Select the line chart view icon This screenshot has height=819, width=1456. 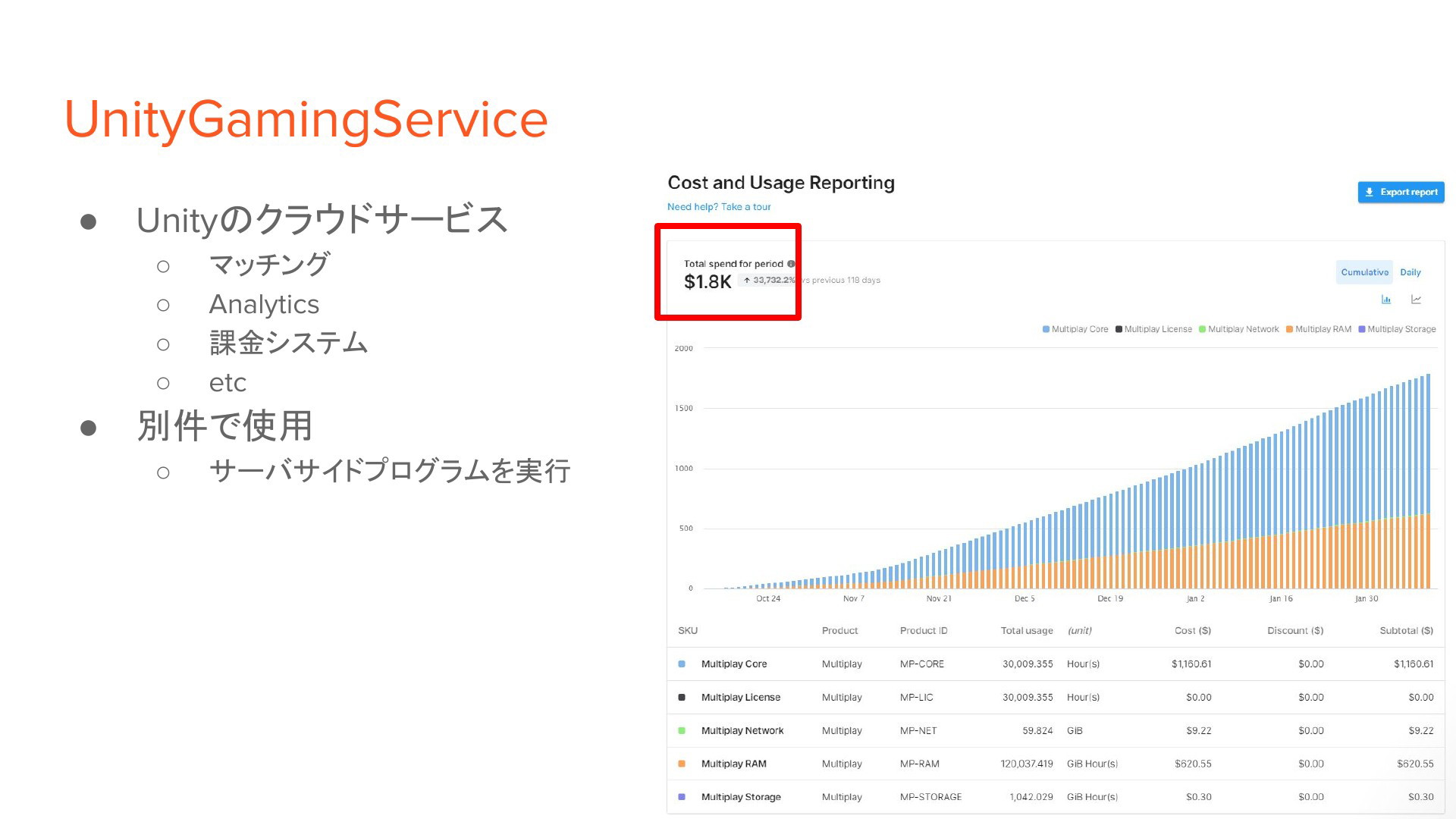[x=1416, y=300]
